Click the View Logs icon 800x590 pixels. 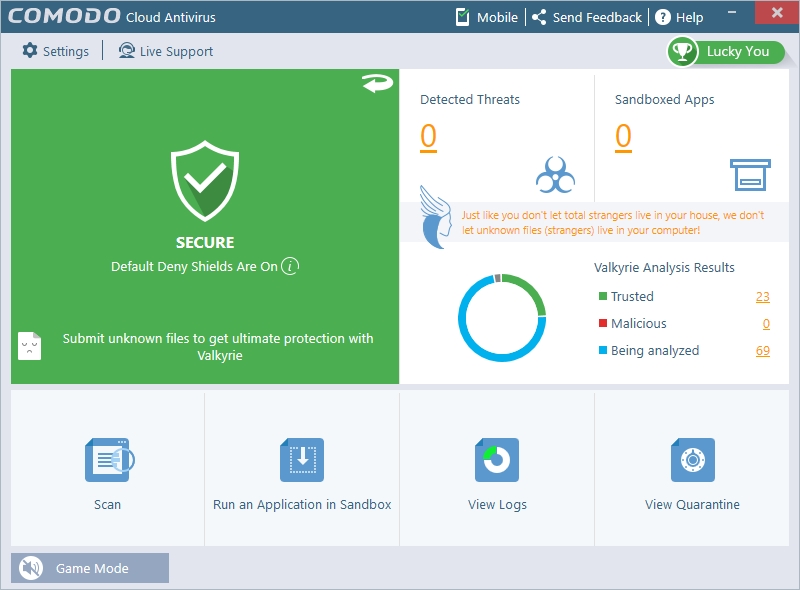[497, 460]
